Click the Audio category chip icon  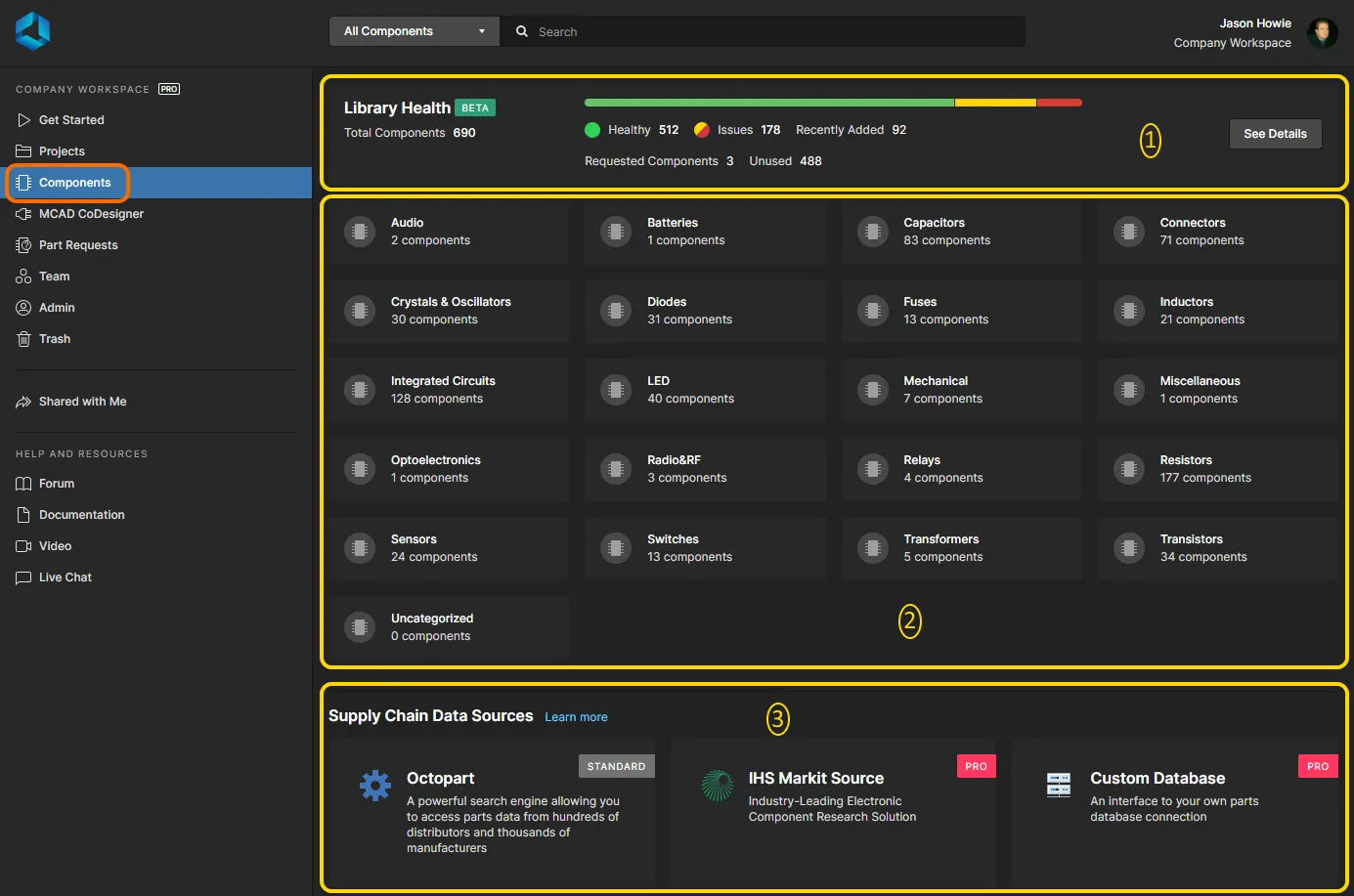[x=360, y=232]
